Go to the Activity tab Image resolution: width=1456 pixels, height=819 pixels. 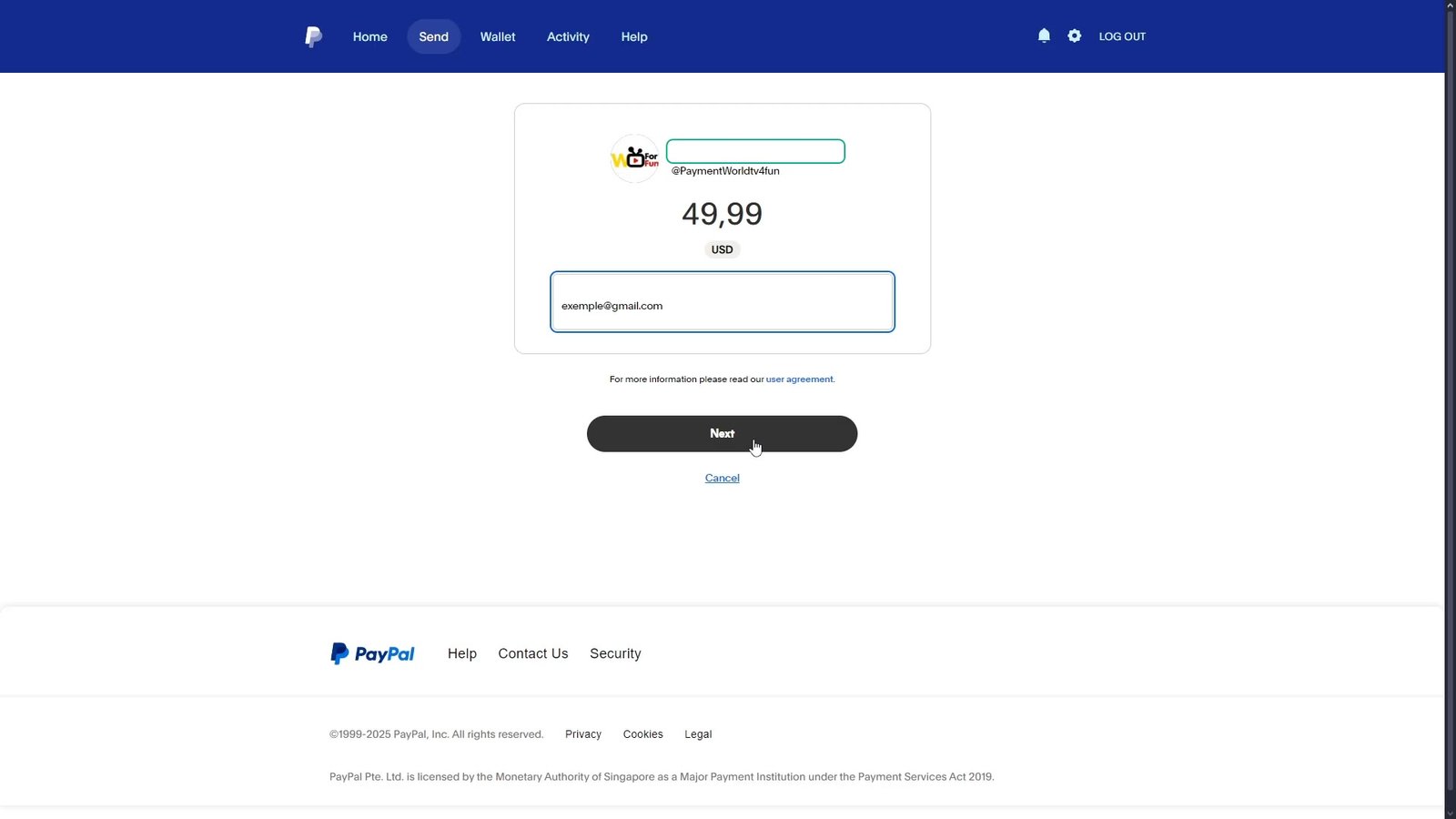[568, 36]
